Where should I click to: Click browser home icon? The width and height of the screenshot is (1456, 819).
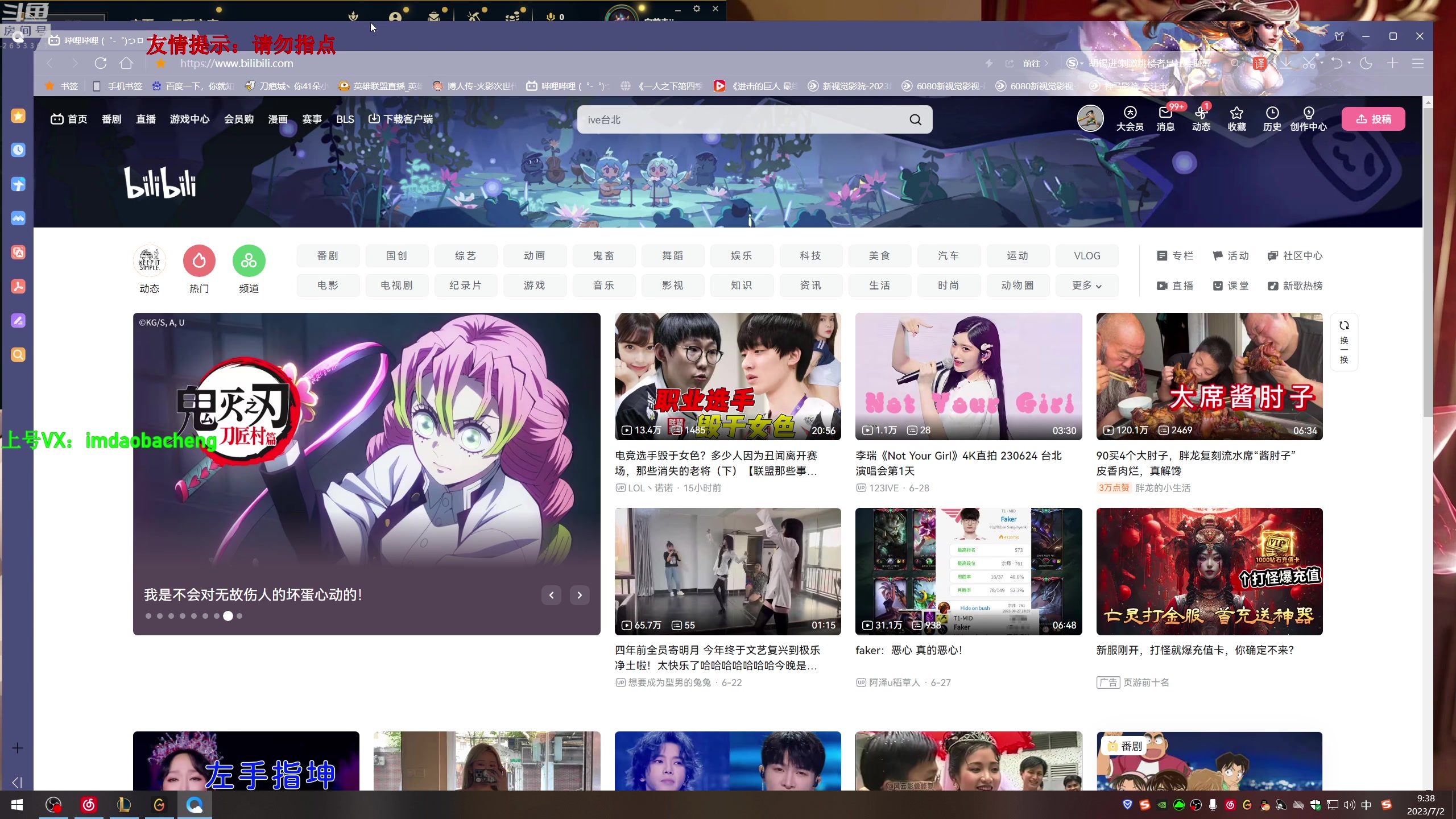click(x=126, y=63)
